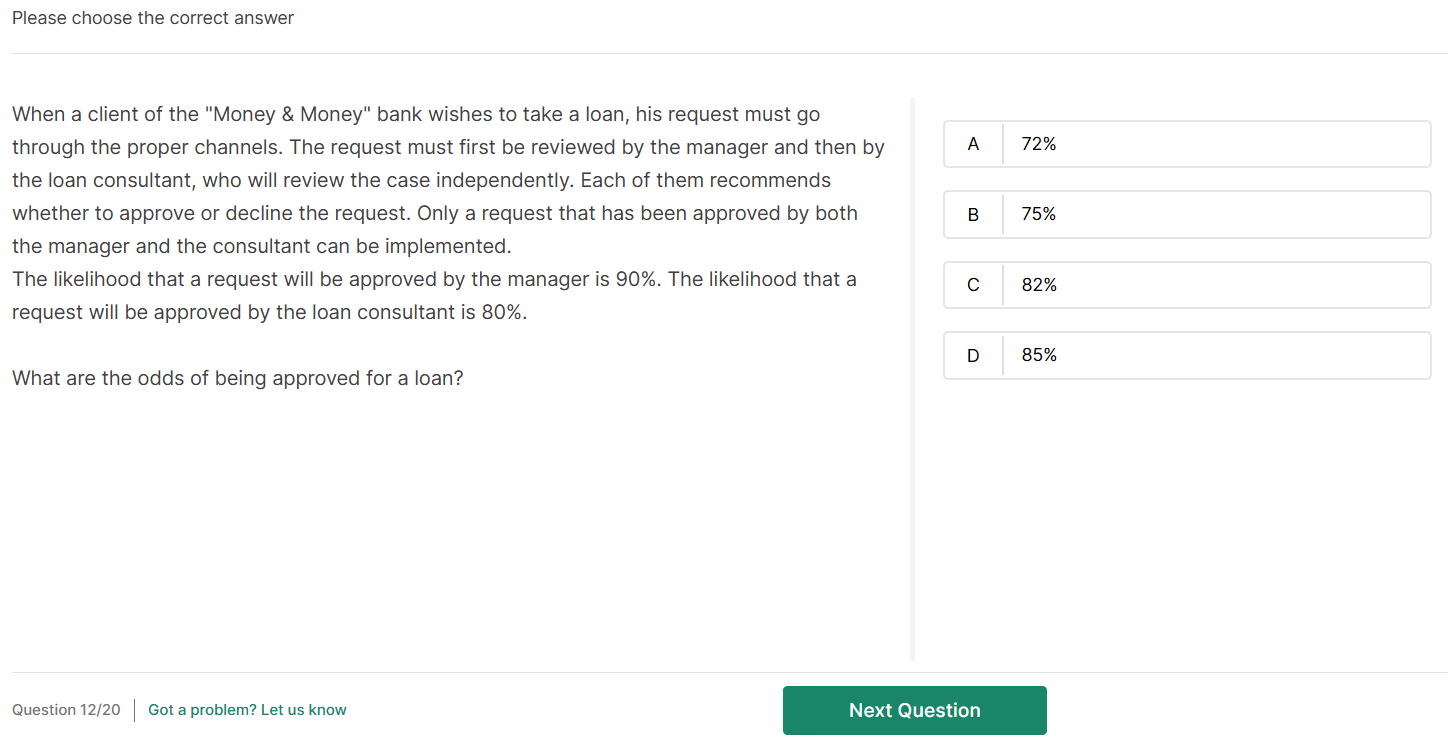The height and width of the screenshot is (740, 1448).
Task: Click the vertical divider beside the answers
Action: tap(912, 380)
